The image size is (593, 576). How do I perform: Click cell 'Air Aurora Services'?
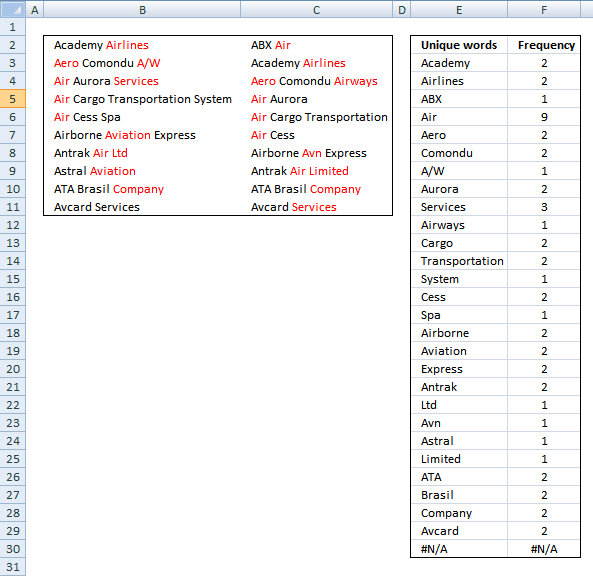[x=142, y=81]
